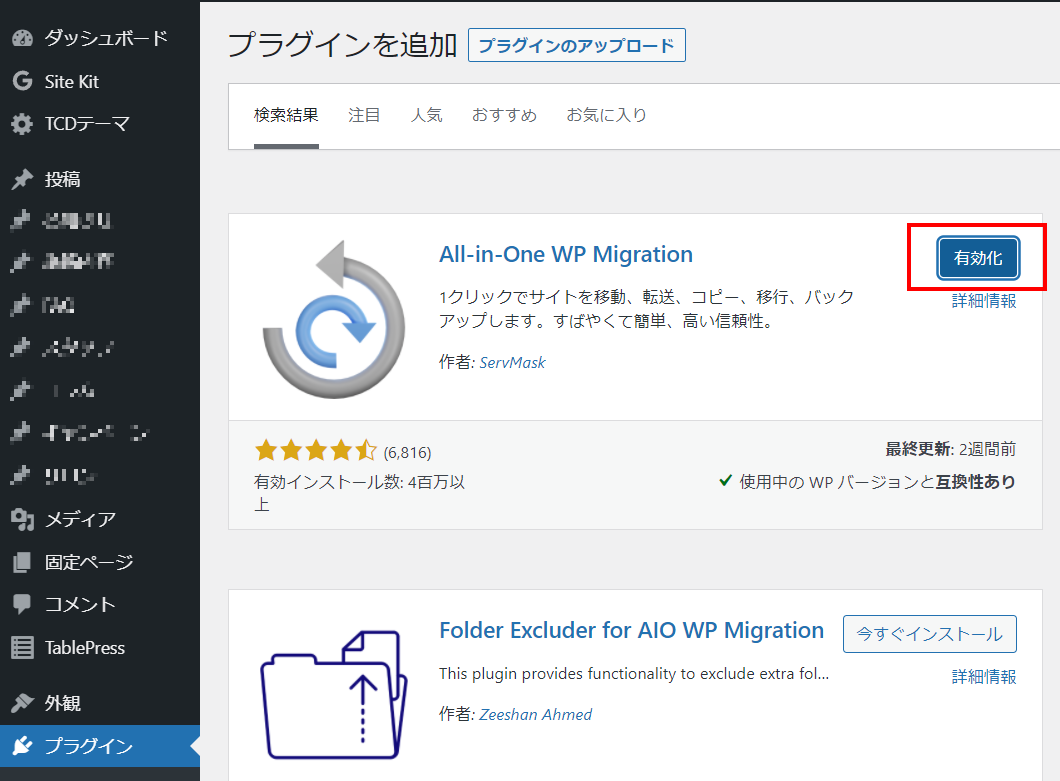Screen dimensions: 1060x781
Task: Click the media icon beside メディア
Action: [22, 519]
